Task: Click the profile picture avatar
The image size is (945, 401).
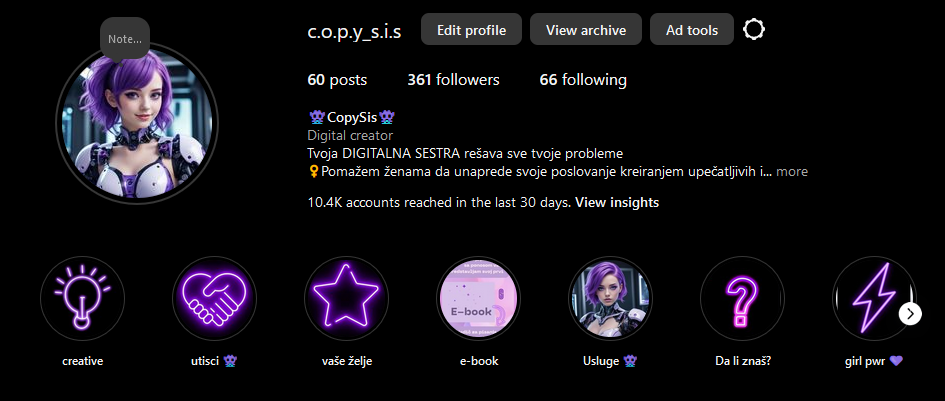Action: (x=137, y=124)
